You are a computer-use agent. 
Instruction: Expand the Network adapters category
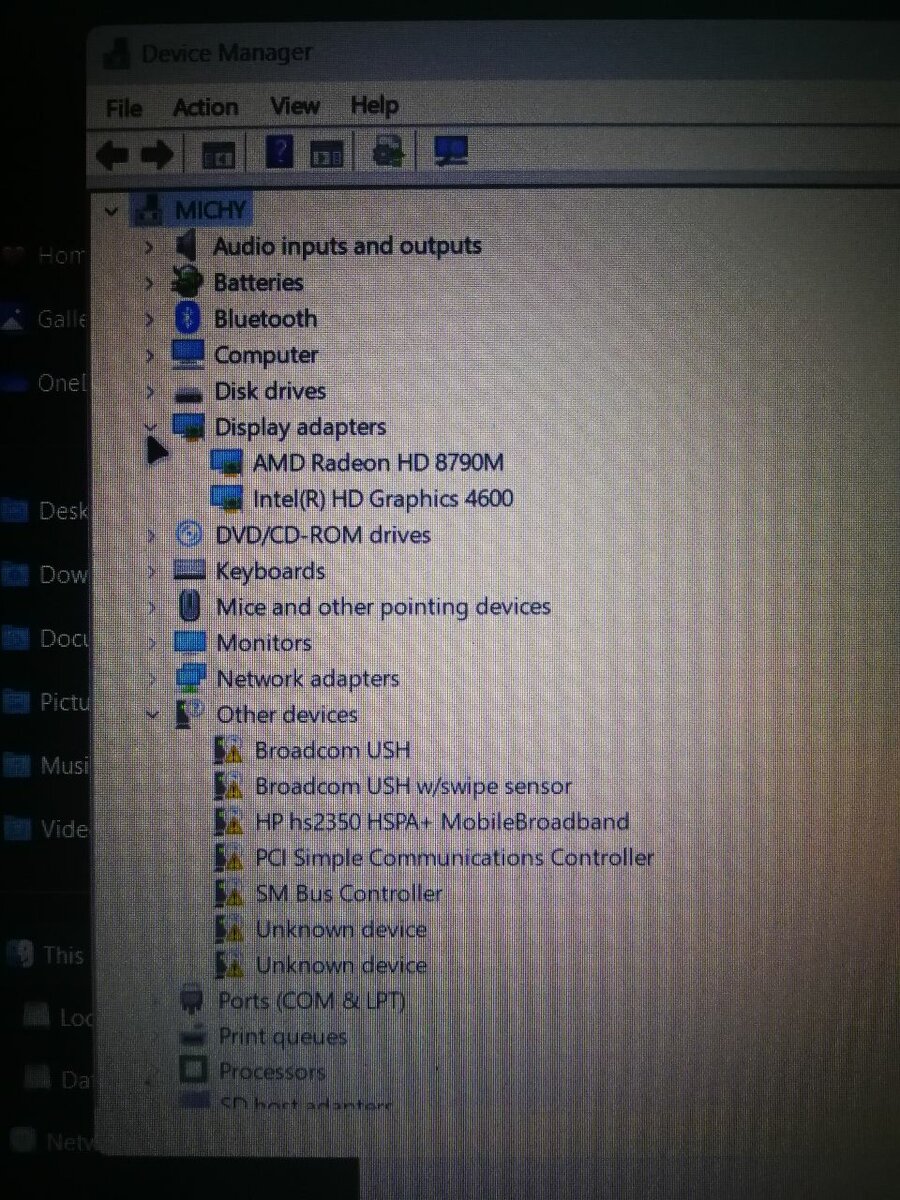150,678
